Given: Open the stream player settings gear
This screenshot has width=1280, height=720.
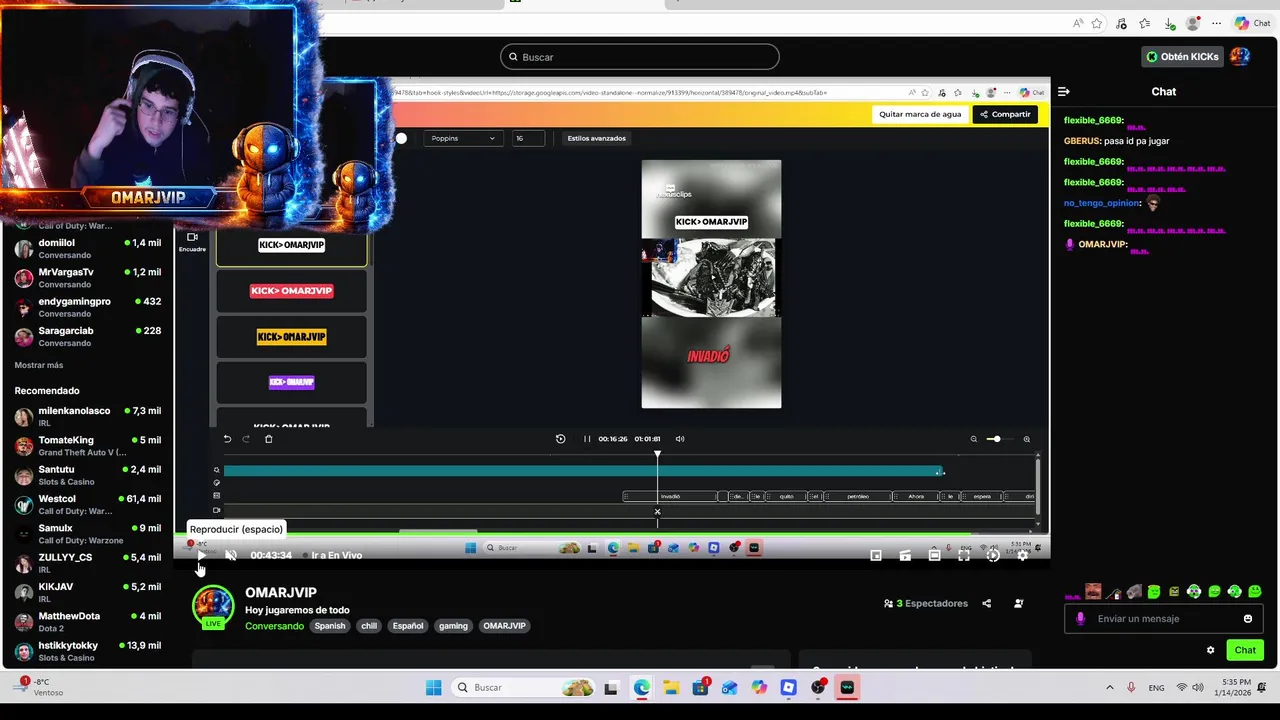Looking at the screenshot, I should point(1022,555).
